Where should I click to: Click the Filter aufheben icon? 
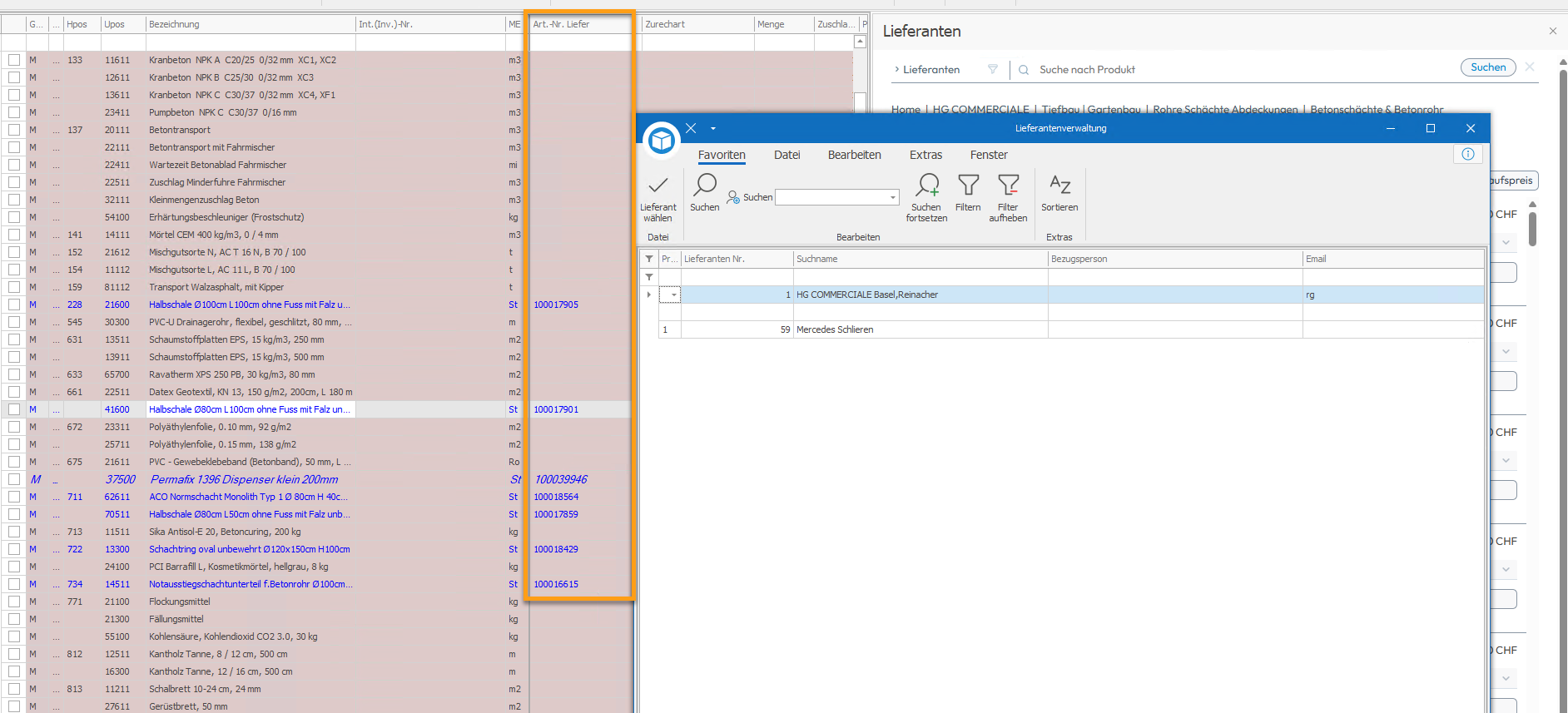pyautogui.click(x=1008, y=184)
